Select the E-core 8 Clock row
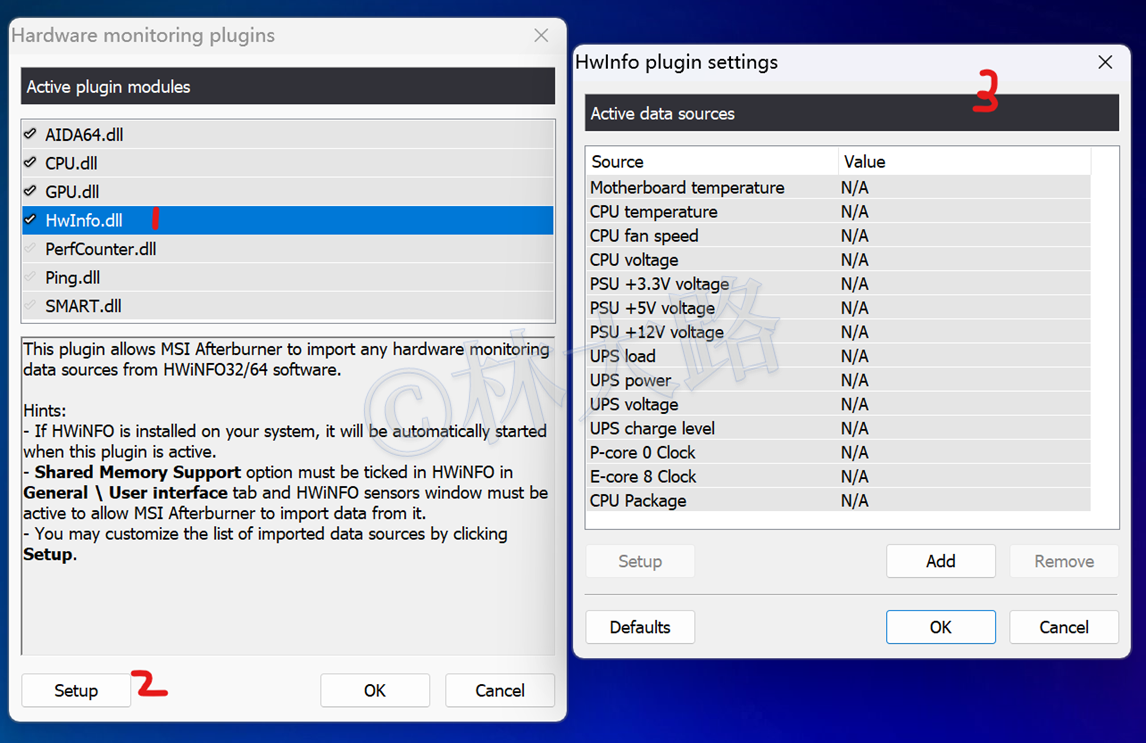The height and width of the screenshot is (743, 1146). (x=838, y=477)
